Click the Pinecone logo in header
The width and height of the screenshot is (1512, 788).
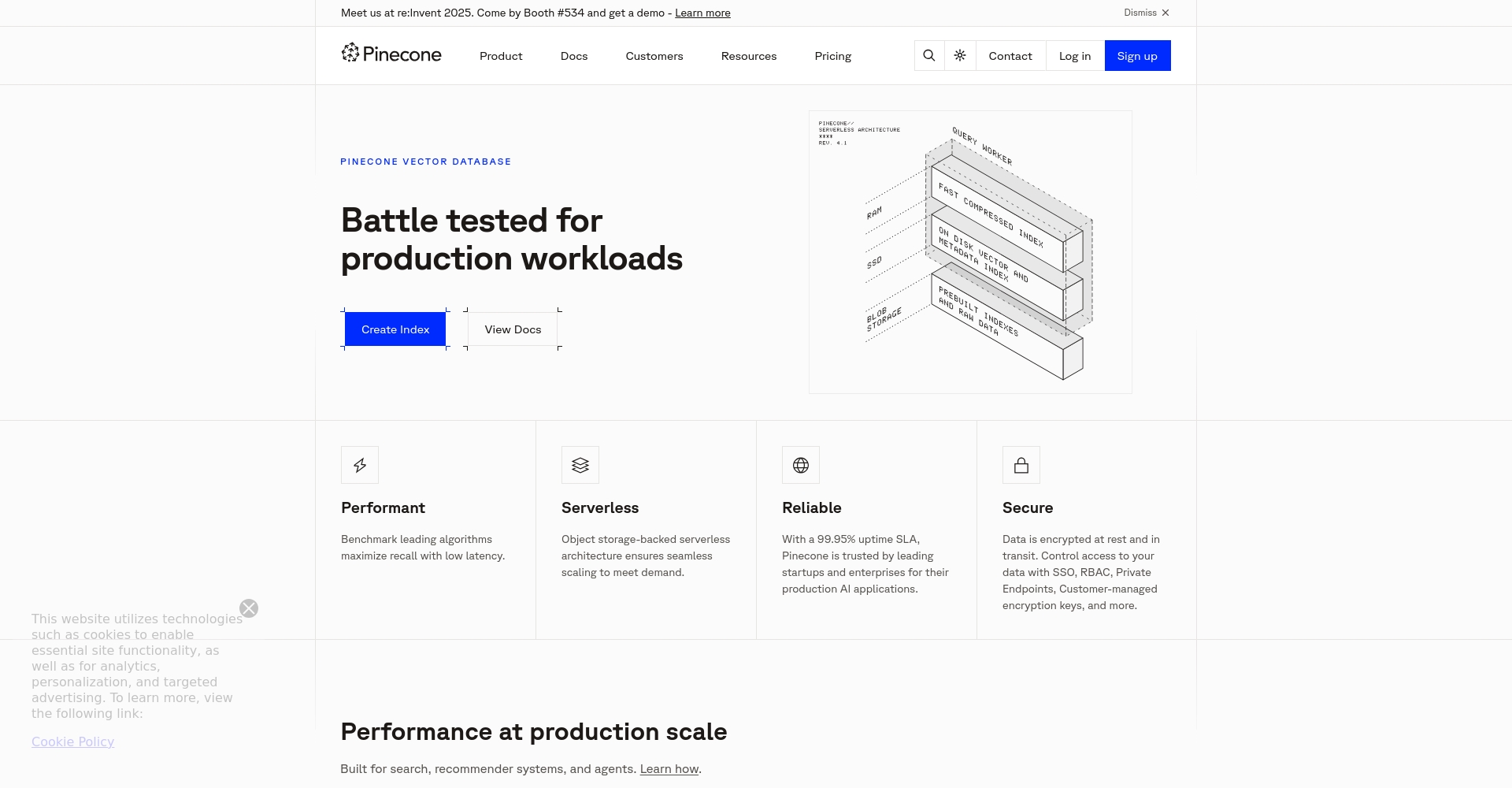(x=391, y=54)
